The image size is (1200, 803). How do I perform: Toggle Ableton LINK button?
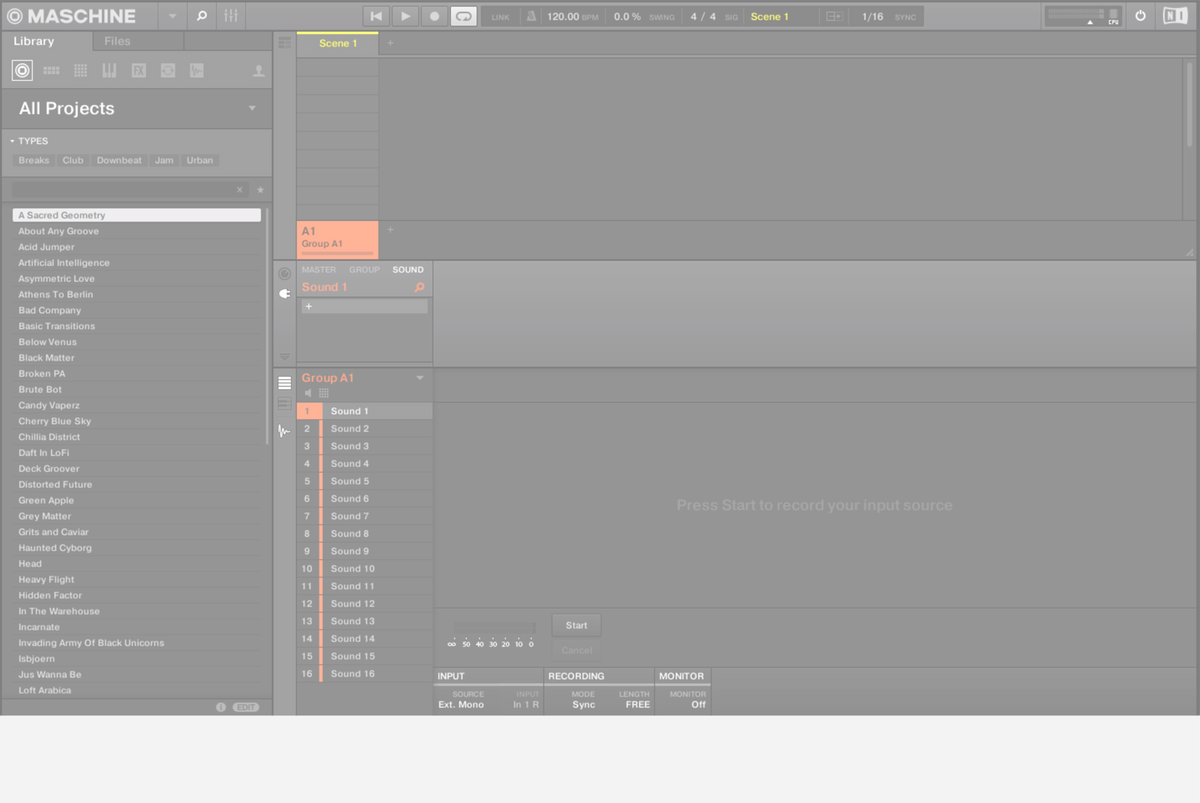click(501, 17)
